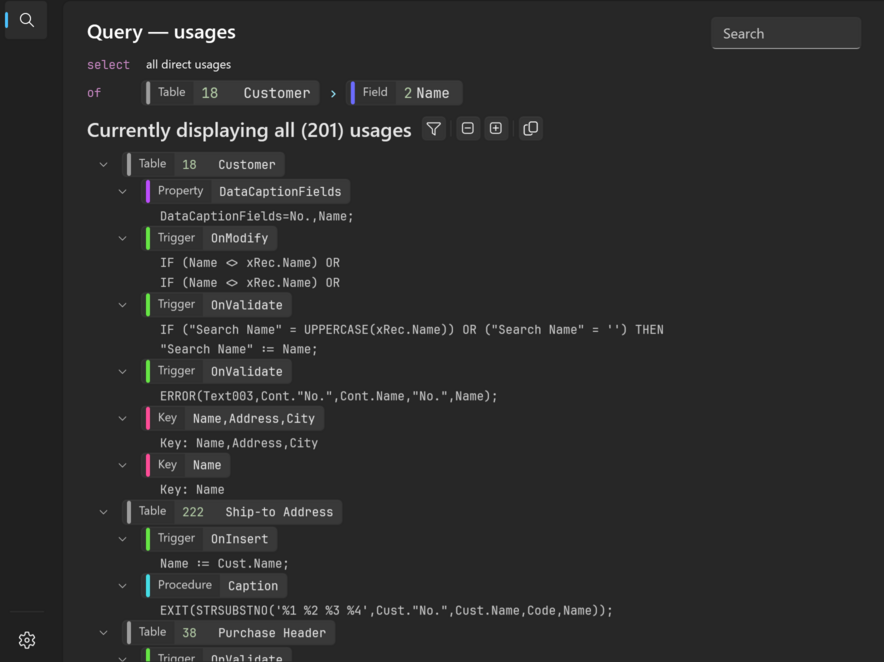Click the EXIT(STRSUBSTNO...) code line

pos(386,611)
